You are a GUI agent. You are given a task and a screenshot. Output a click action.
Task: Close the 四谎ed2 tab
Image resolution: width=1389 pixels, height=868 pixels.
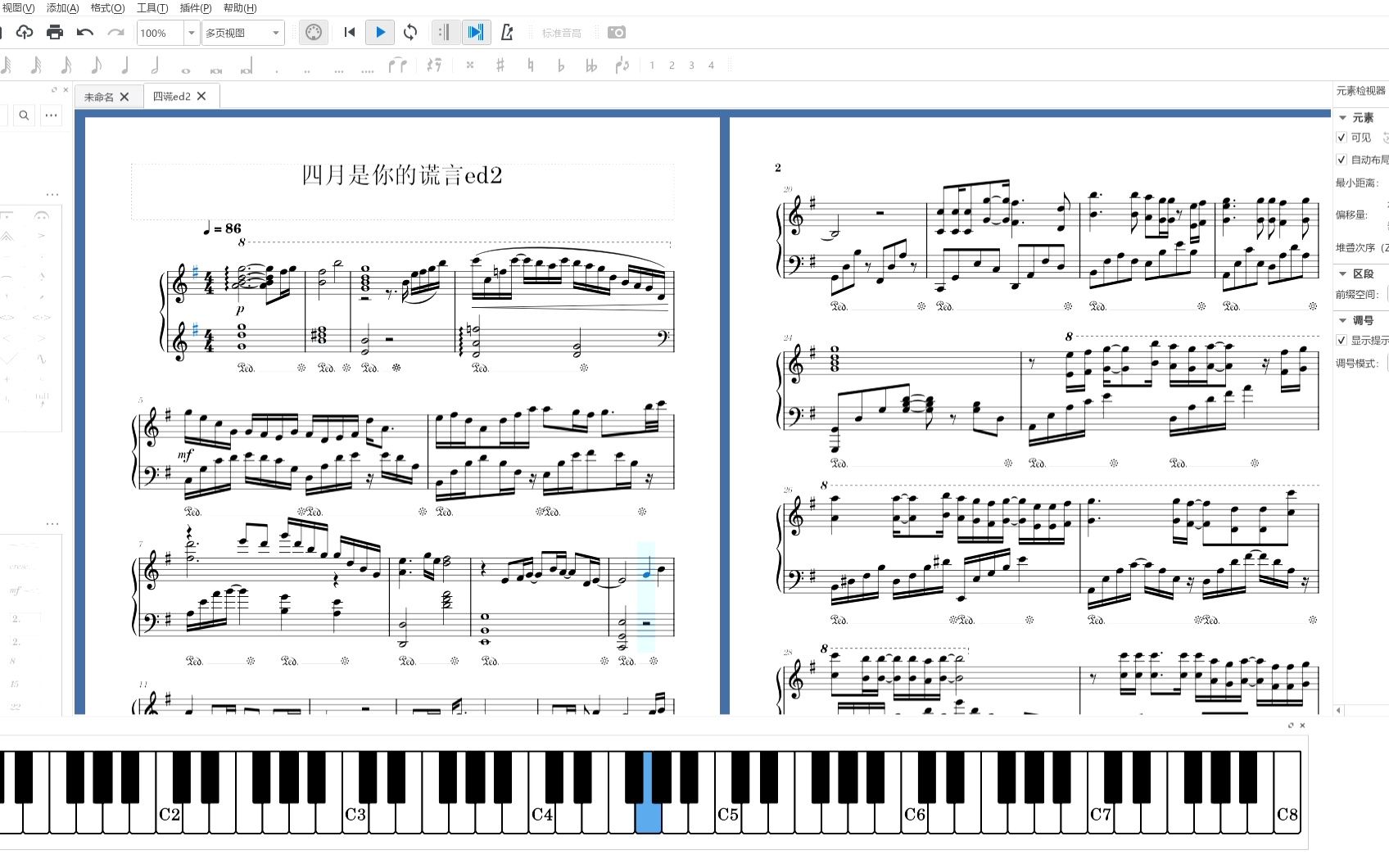(201, 96)
